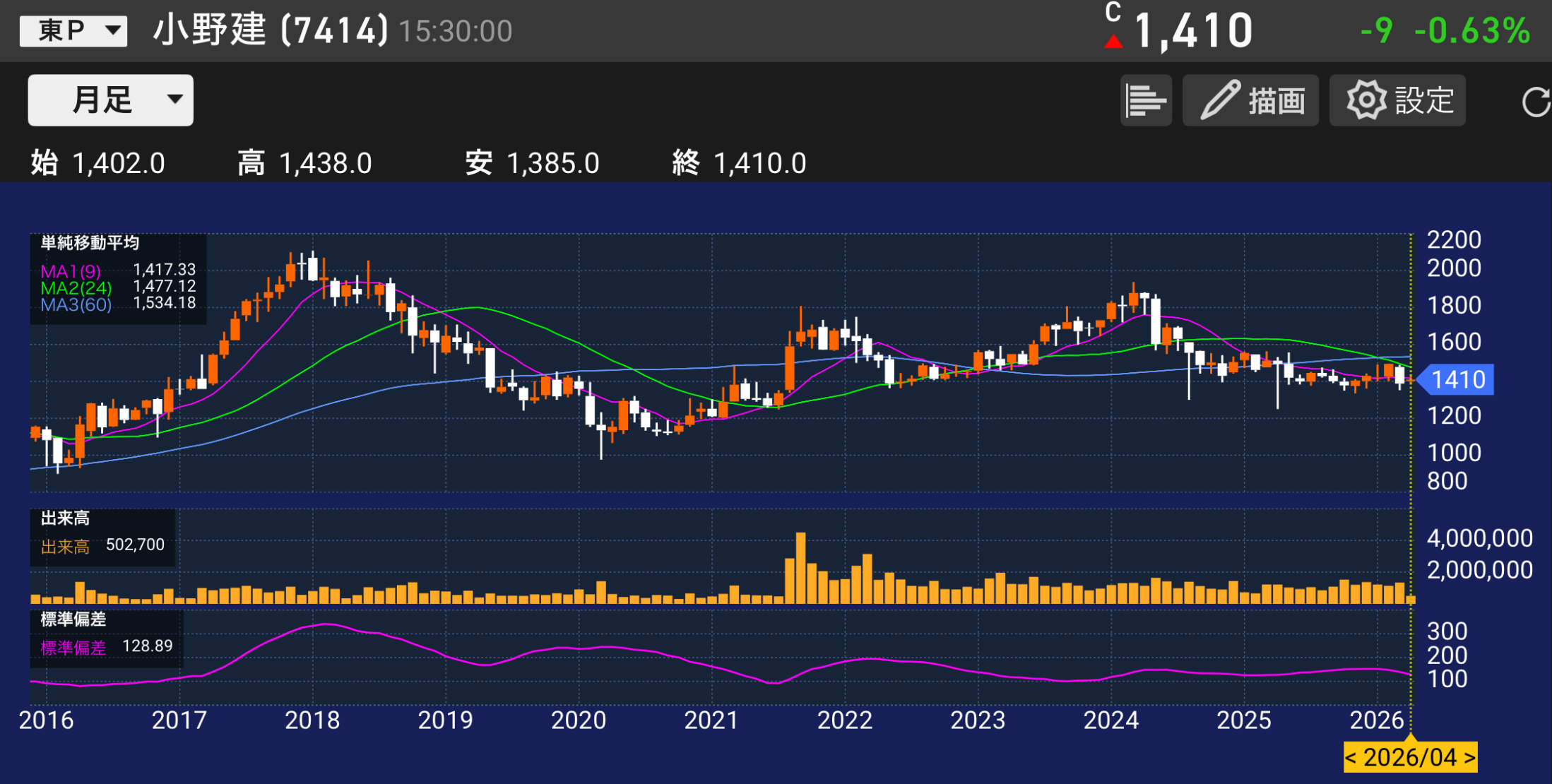Click the 月足 dropdown arrow
The height and width of the screenshot is (784, 1552).
174,100
